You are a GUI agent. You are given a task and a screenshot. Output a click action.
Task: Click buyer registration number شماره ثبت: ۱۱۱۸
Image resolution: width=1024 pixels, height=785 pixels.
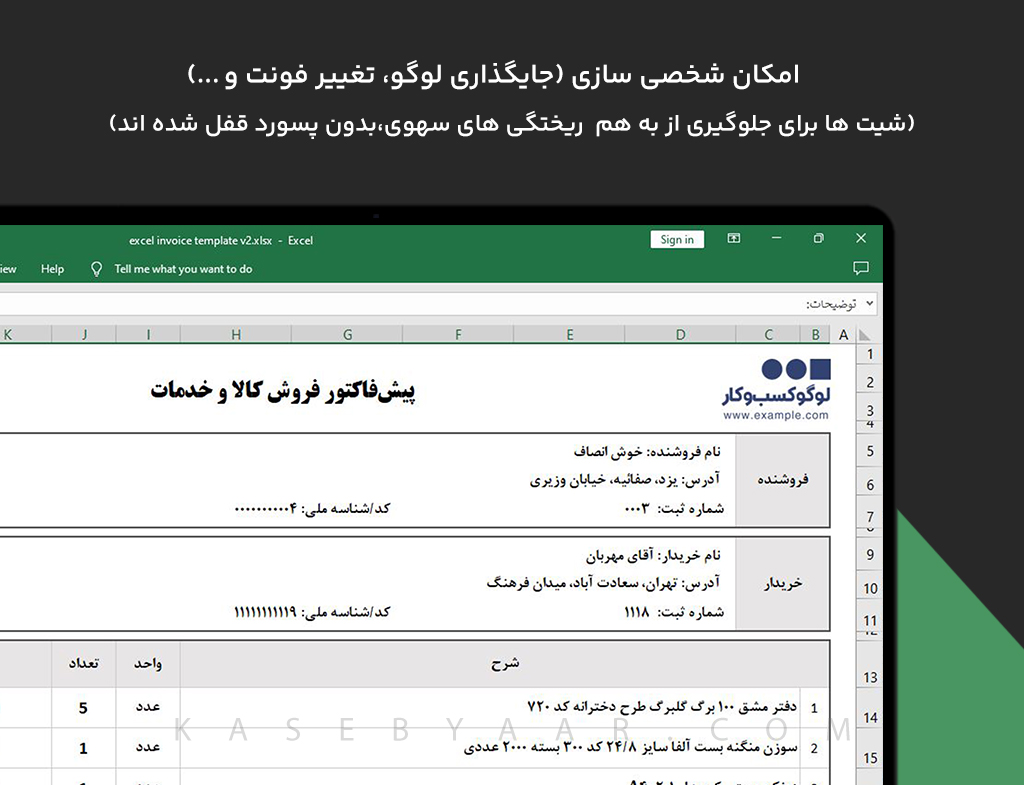tap(674, 612)
